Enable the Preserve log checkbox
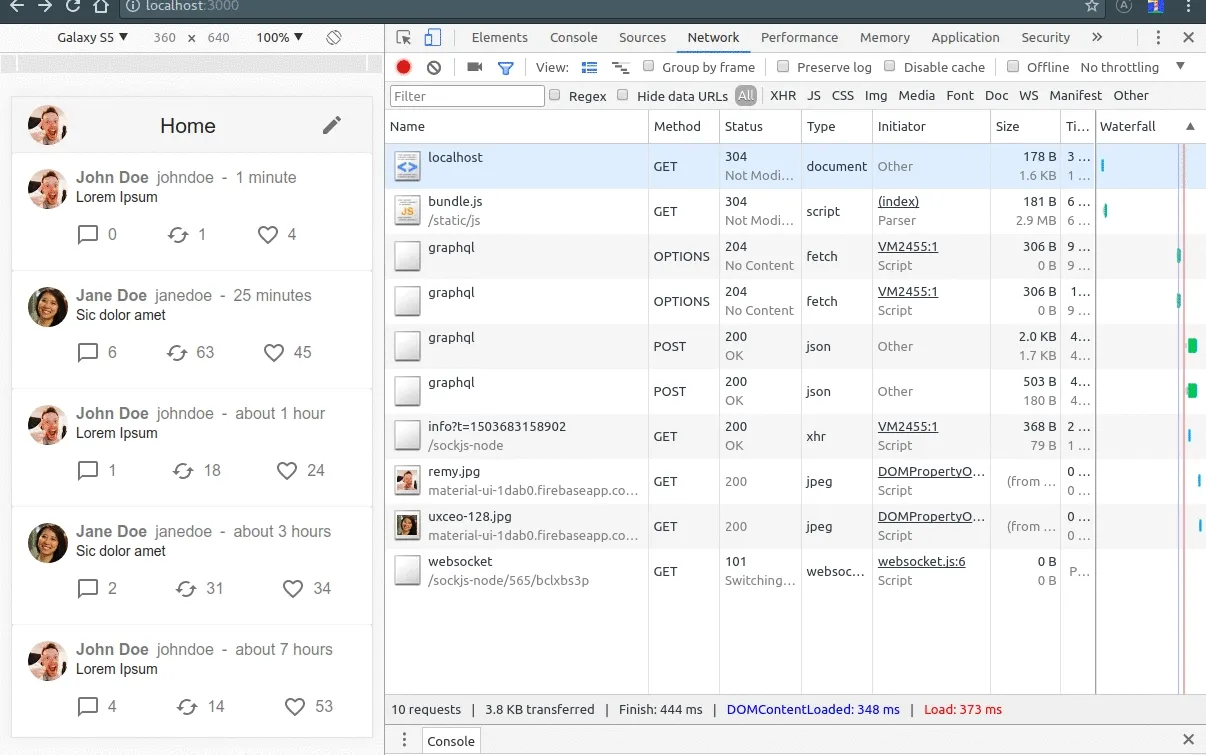Viewport: 1206px width, 755px height. tap(788, 67)
